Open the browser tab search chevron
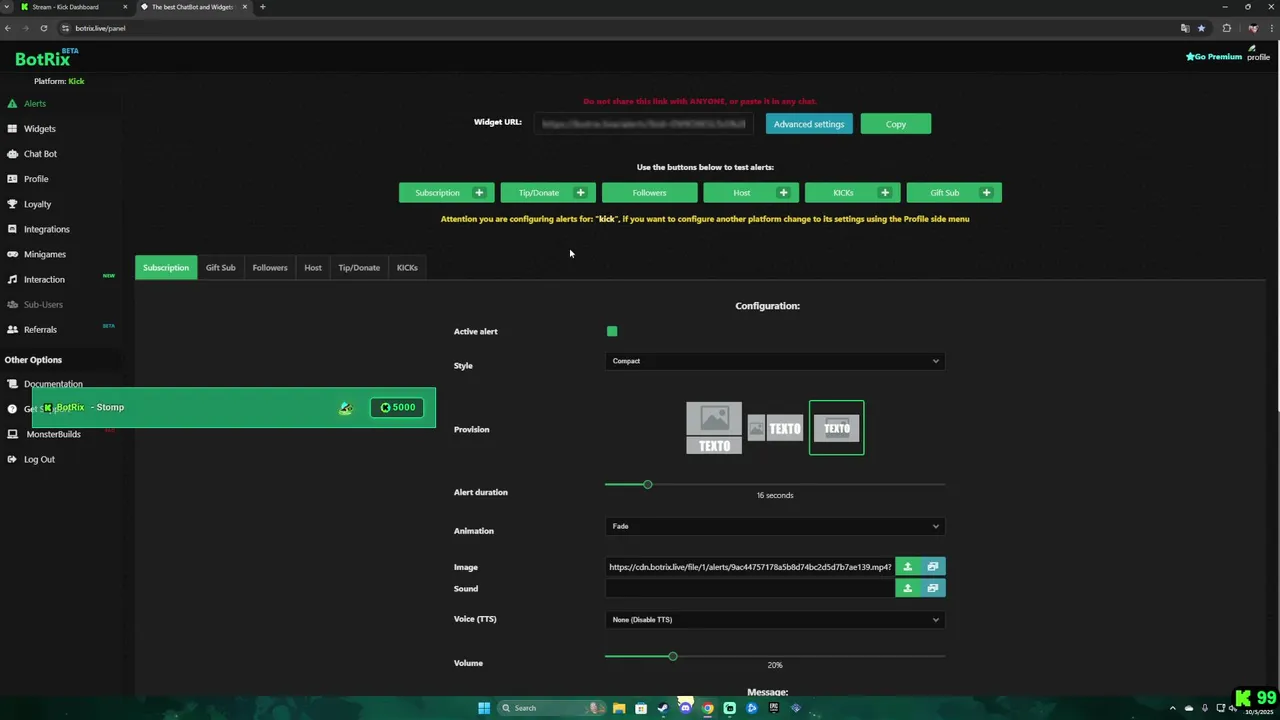1280x720 pixels. coord(8,7)
